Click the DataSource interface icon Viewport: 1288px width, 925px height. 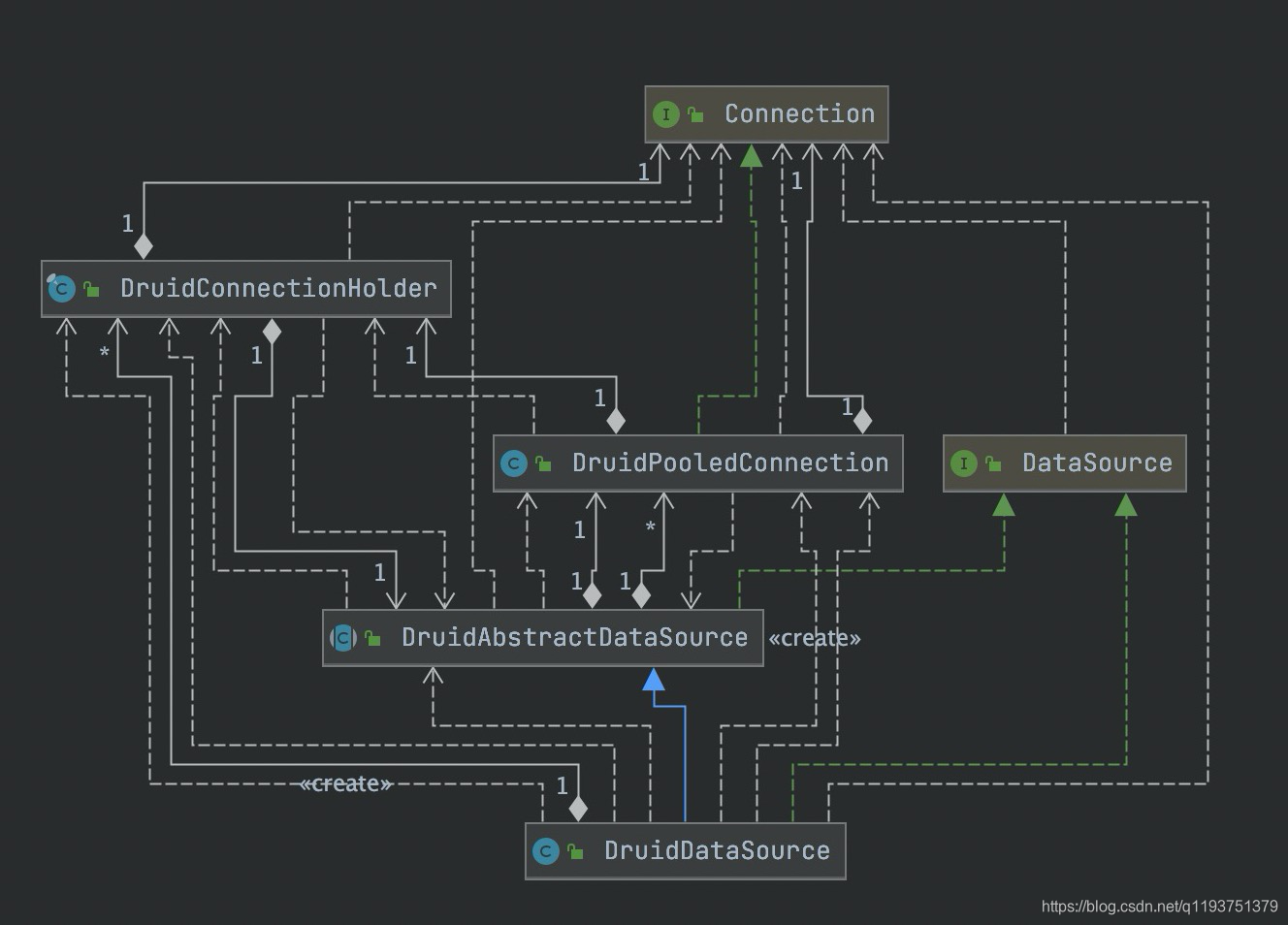tap(963, 463)
